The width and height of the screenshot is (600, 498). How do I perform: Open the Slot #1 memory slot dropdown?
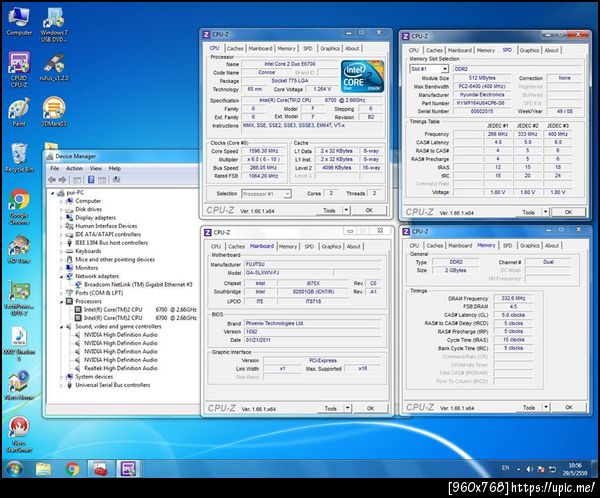click(429, 69)
